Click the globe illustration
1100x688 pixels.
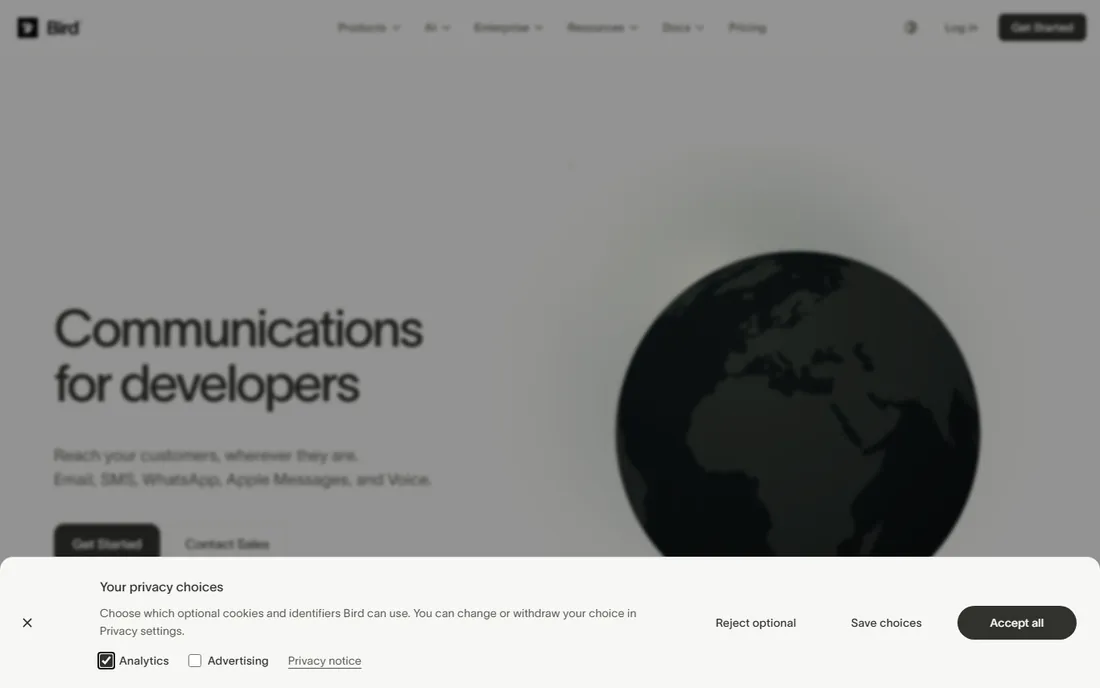tap(798, 404)
